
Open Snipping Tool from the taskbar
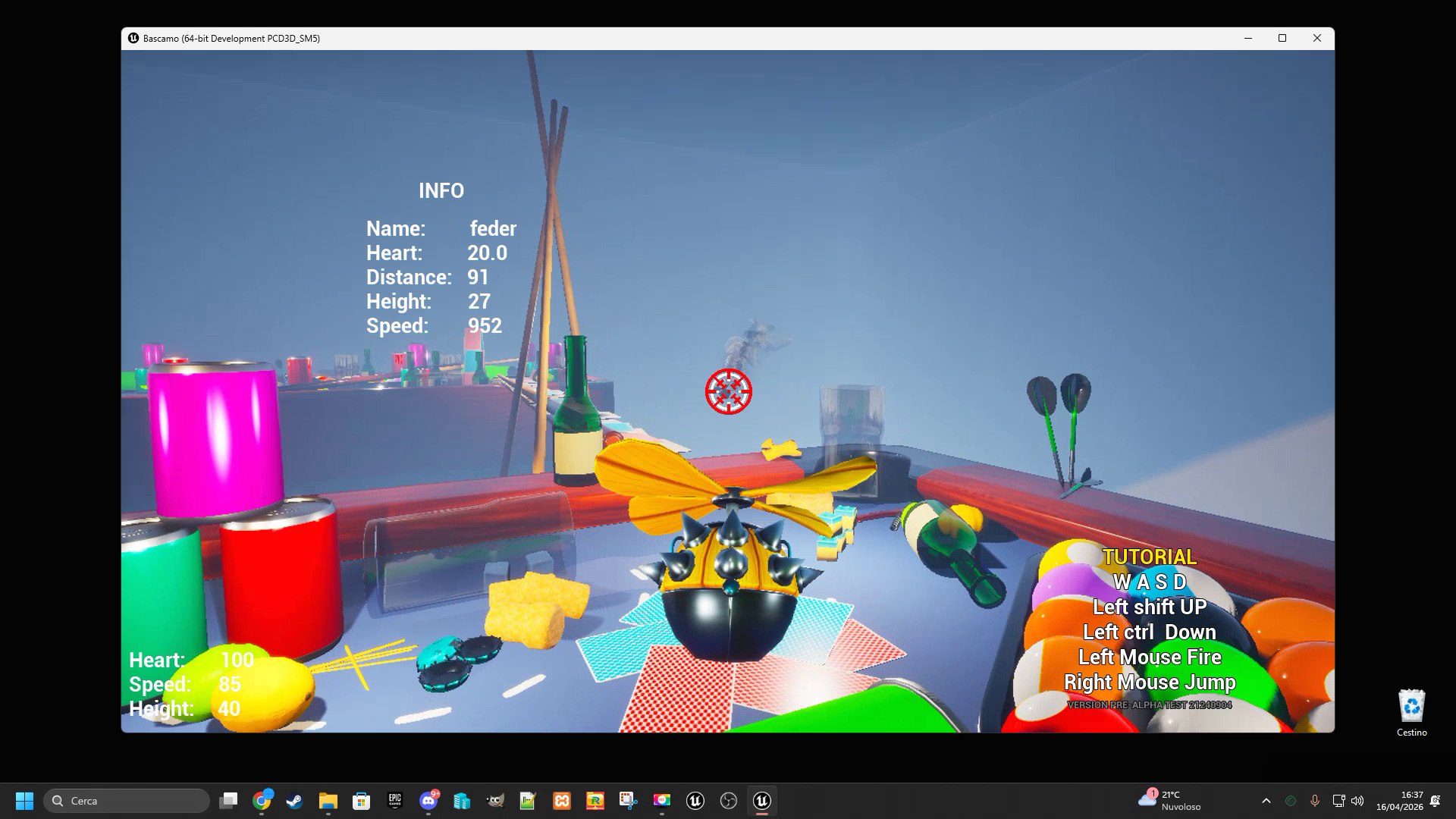tap(628, 801)
